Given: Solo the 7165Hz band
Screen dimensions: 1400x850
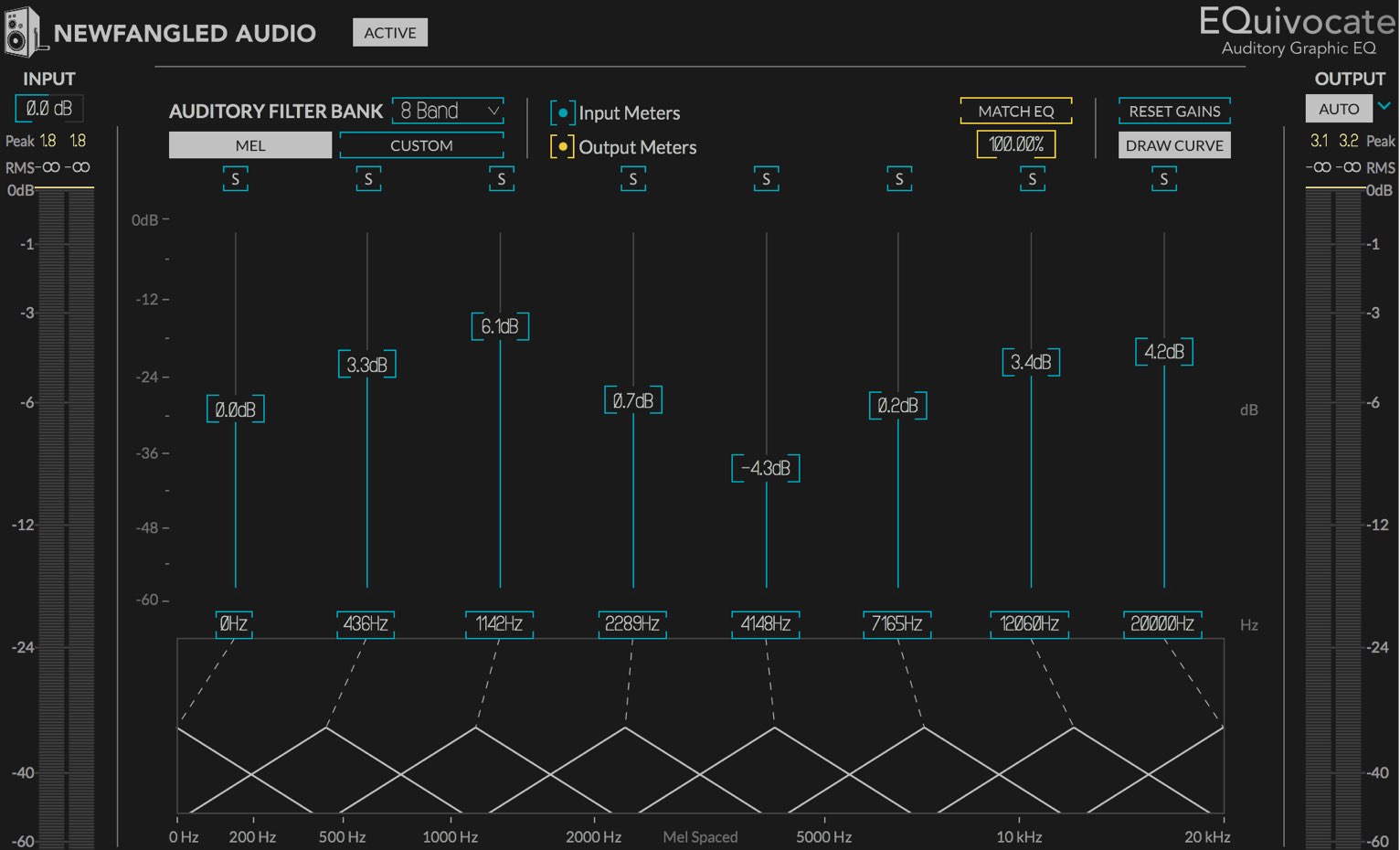Looking at the screenshot, I should (899, 179).
